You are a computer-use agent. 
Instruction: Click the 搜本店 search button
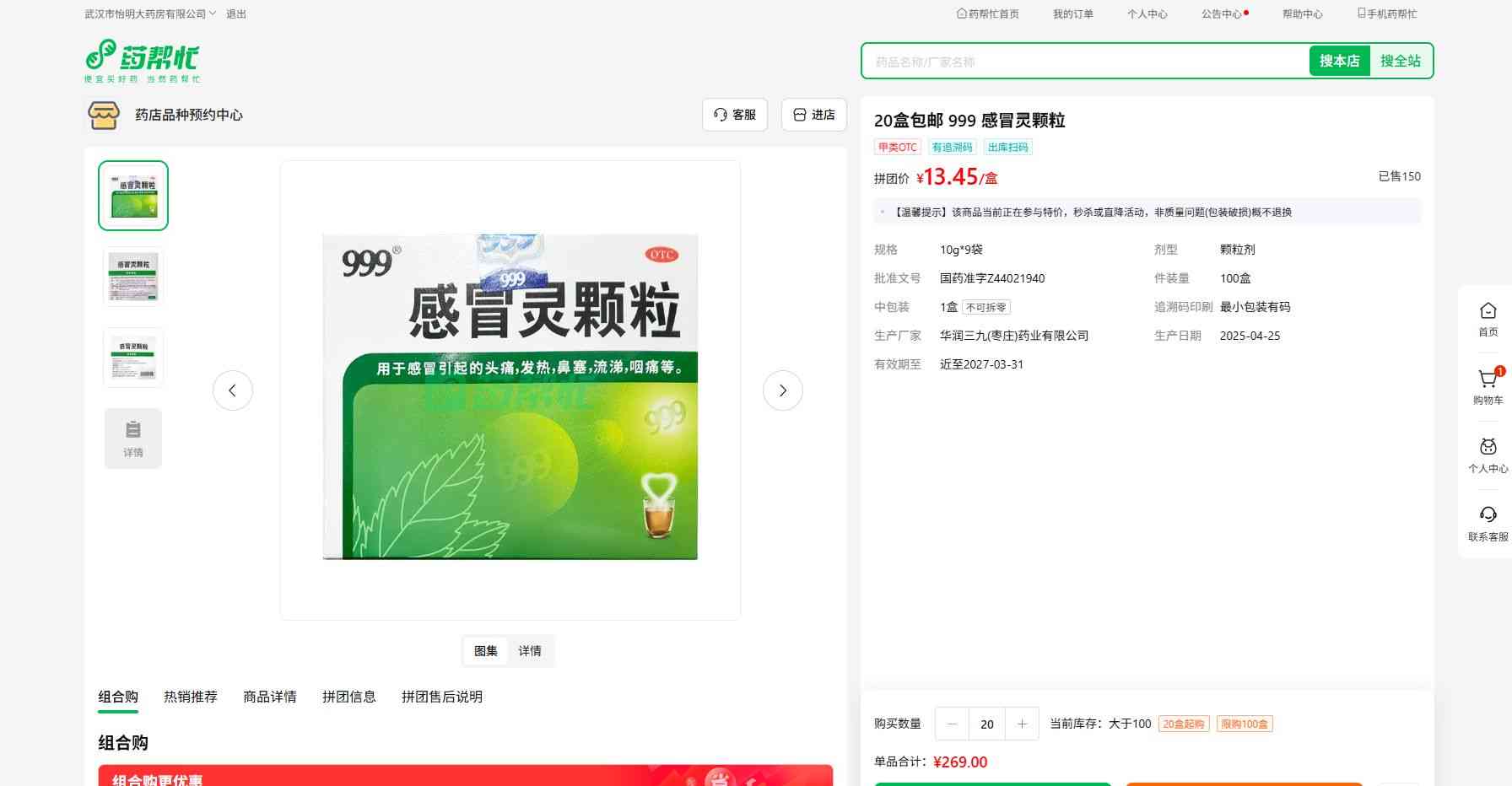[1339, 61]
